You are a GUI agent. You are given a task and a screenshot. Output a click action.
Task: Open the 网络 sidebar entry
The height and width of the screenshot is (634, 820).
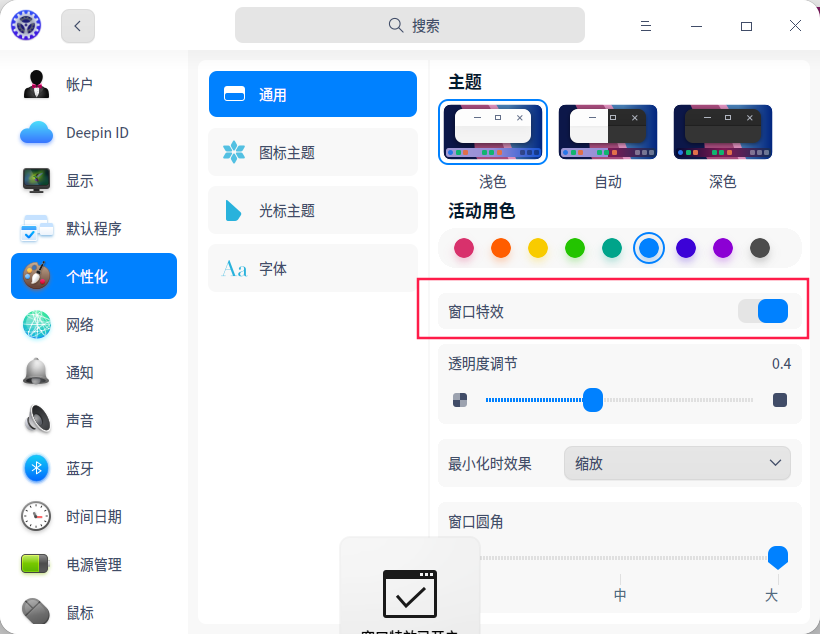tap(94, 324)
